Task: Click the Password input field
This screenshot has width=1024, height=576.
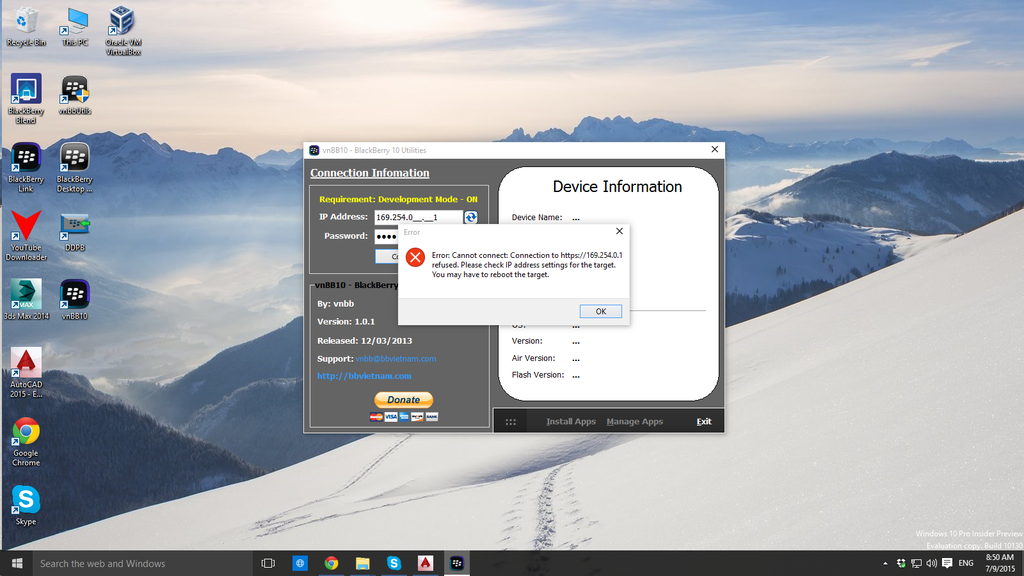Action: [x=387, y=236]
